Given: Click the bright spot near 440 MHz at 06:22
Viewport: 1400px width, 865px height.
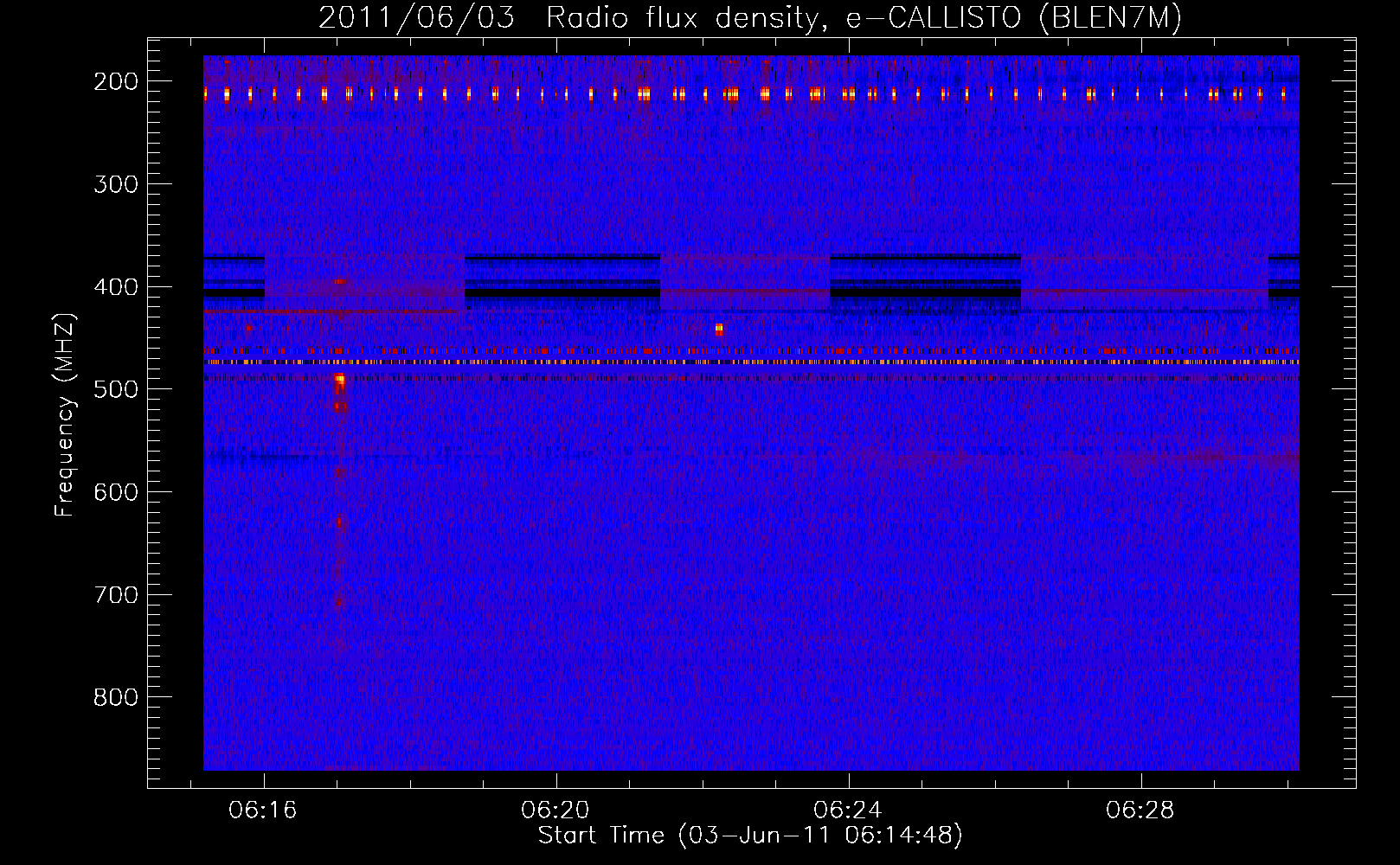Looking at the screenshot, I should coord(719,329).
